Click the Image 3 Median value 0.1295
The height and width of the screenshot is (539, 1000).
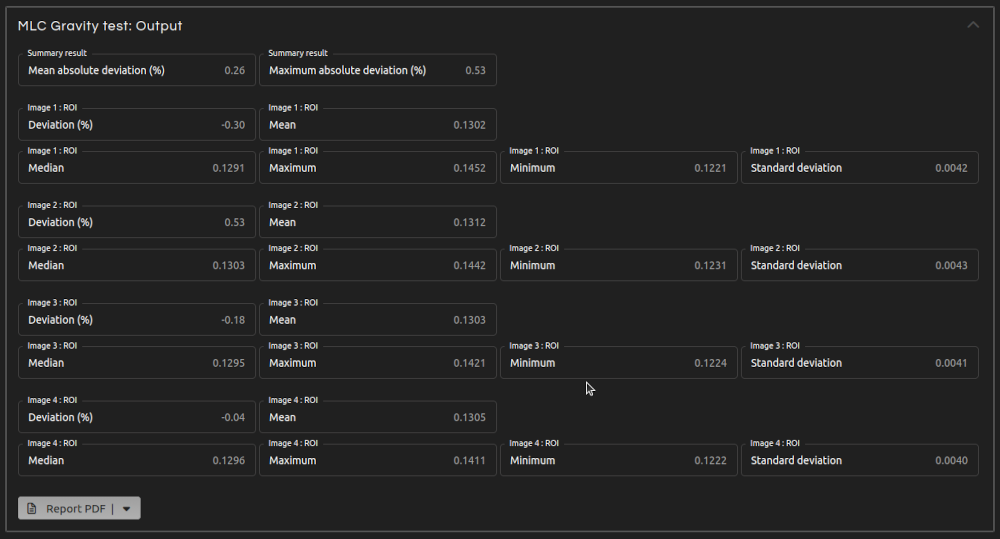228,363
